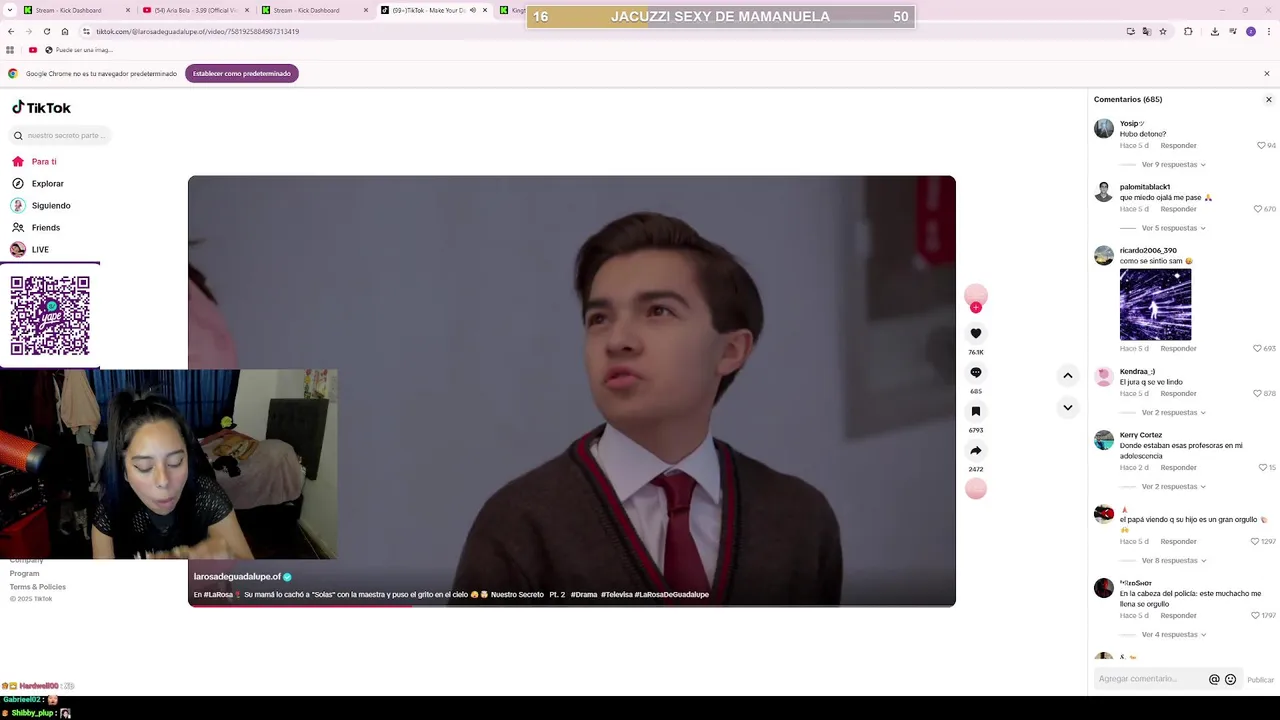Dismiss the Chrome default browser infobar
Image resolution: width=1280 pixels, height=720 pixels.
(1267, 73)
